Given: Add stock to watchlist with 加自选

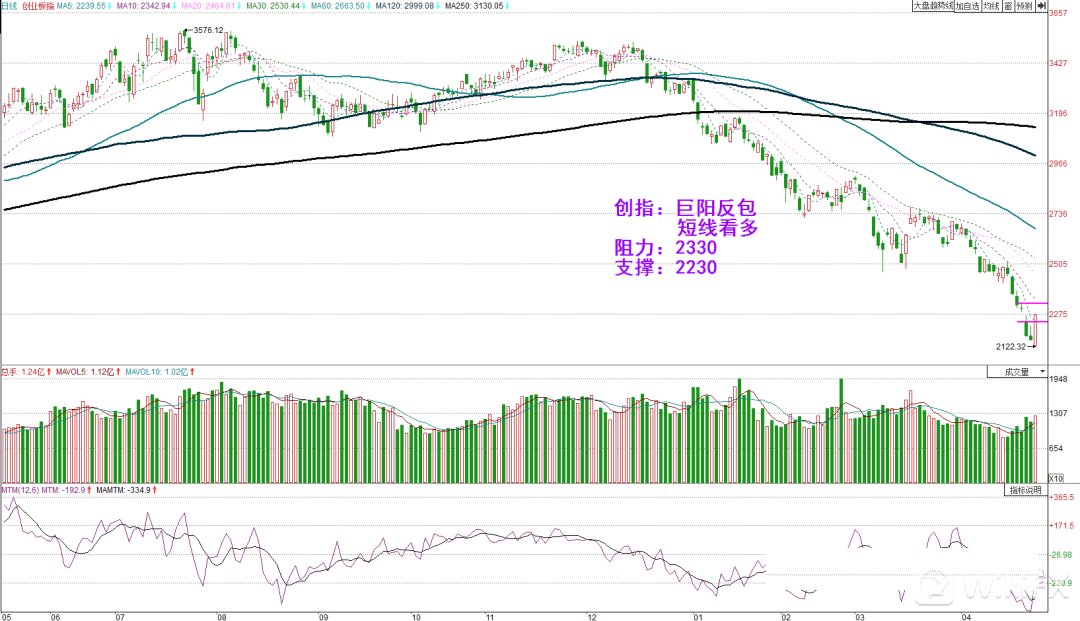Looking at the screenshot, I should (x=966, y=6).
